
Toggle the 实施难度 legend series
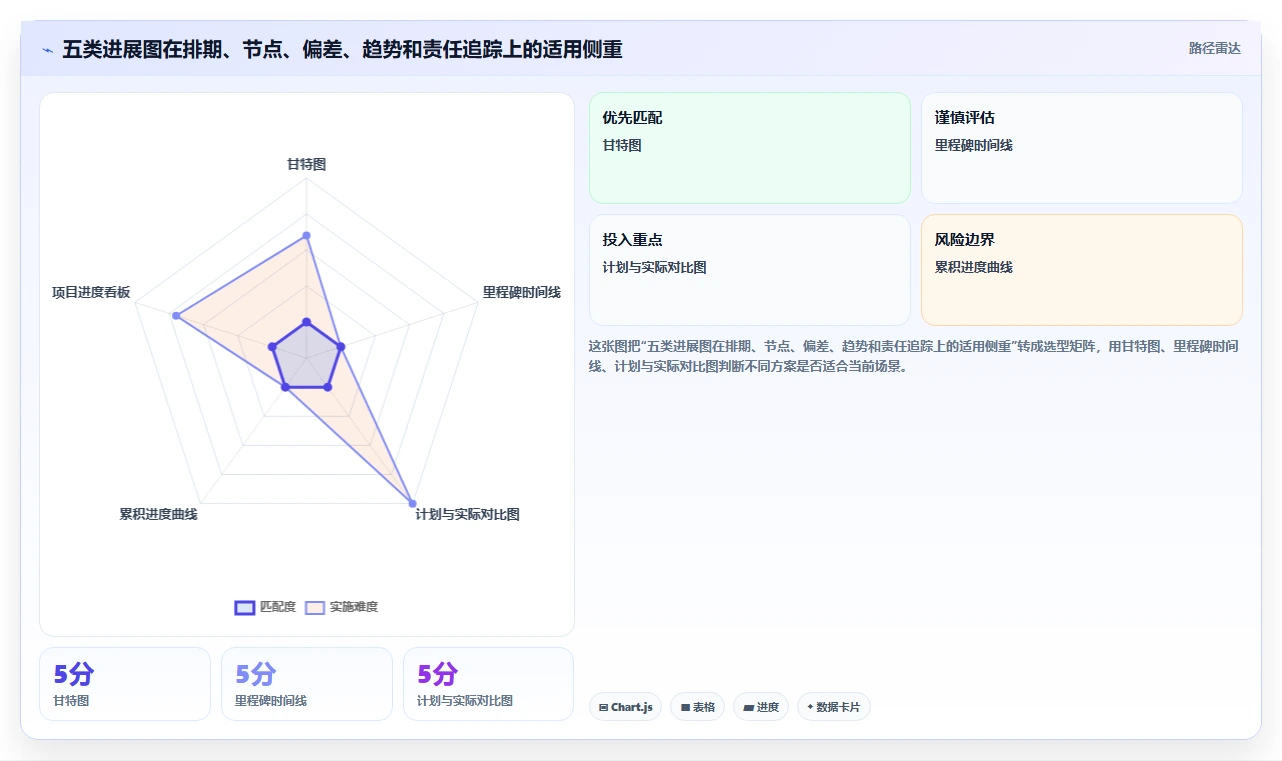coord(341,607)
